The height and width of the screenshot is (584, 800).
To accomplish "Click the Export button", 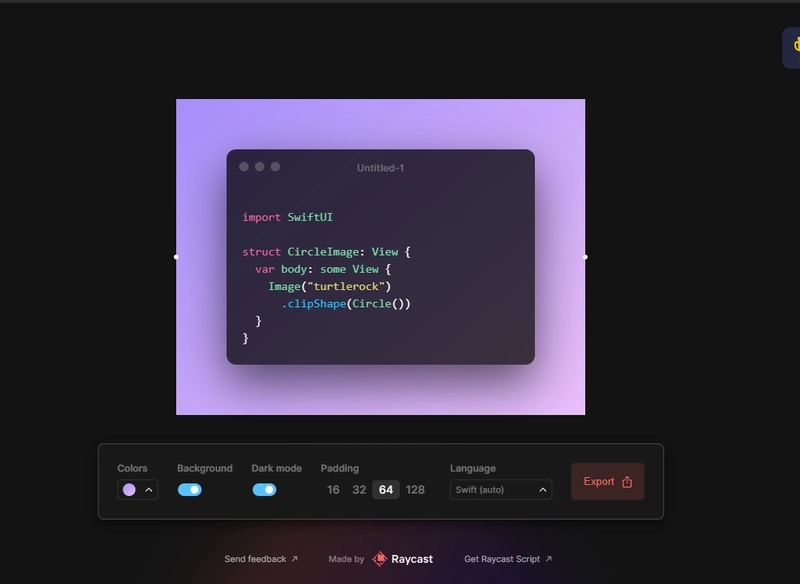I will [x=607, y=482].
